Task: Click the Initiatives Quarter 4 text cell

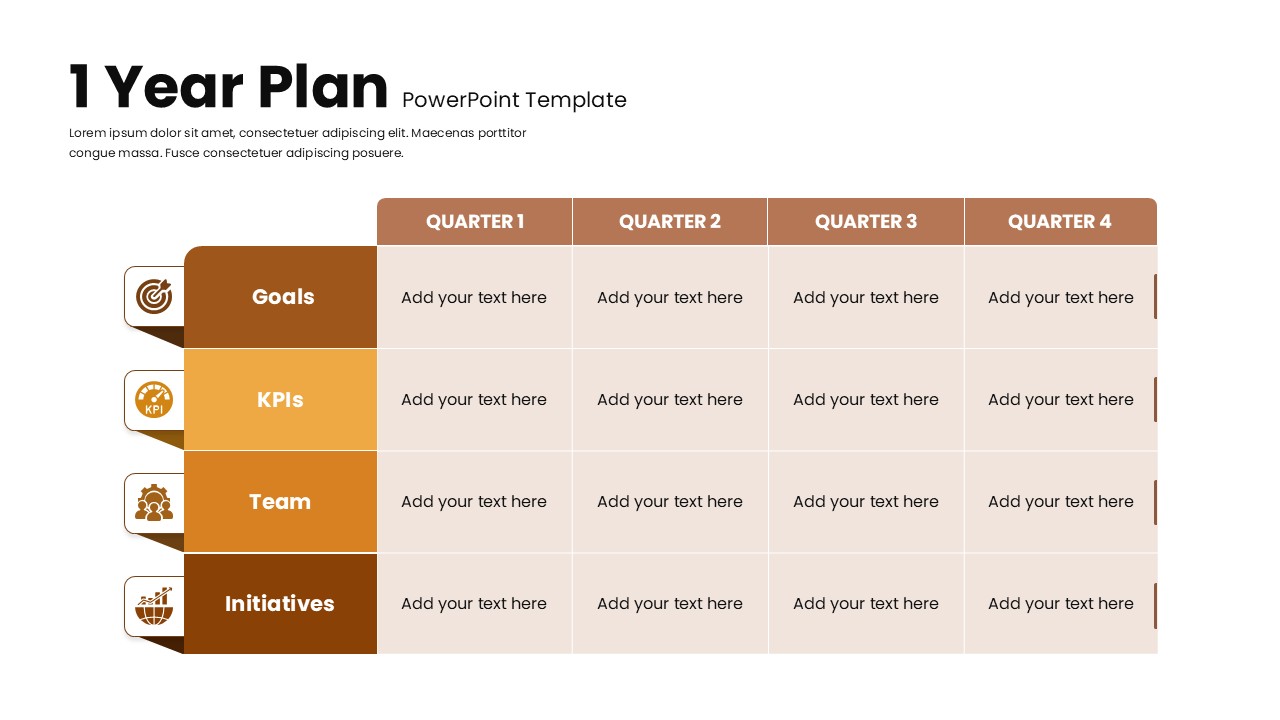Action: pyautogui.click(x=1061, y=604)
